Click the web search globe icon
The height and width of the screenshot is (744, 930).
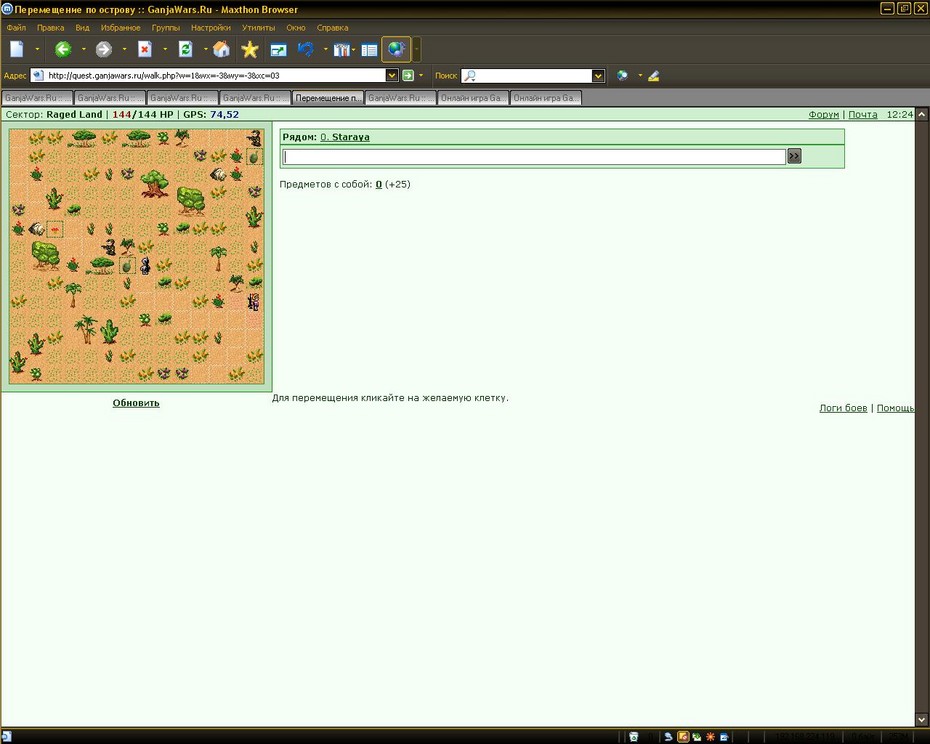coord(622,75)
